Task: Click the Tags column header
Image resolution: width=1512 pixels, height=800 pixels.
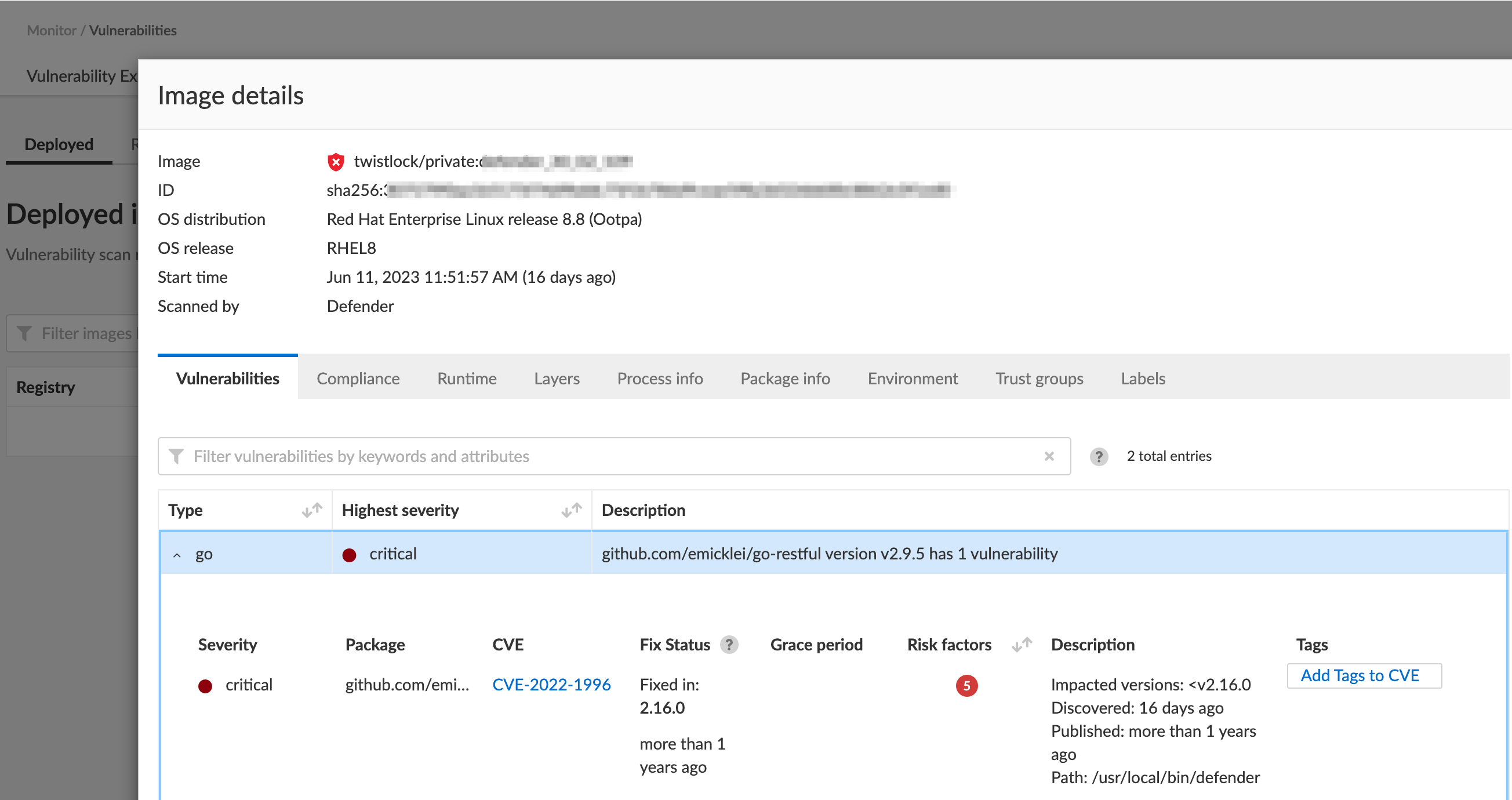Action: [x=1312, y=645]
